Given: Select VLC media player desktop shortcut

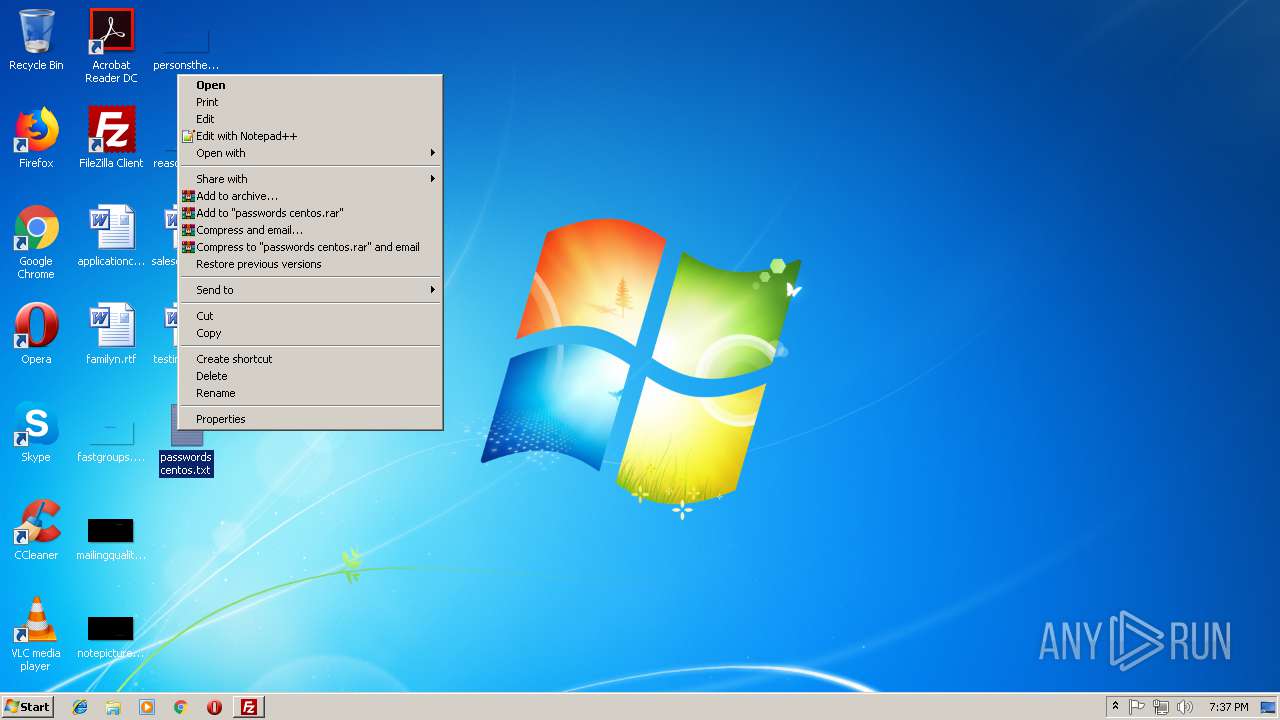Looking at the screenshot, I should pyautogui.click(x=36, y=634).
